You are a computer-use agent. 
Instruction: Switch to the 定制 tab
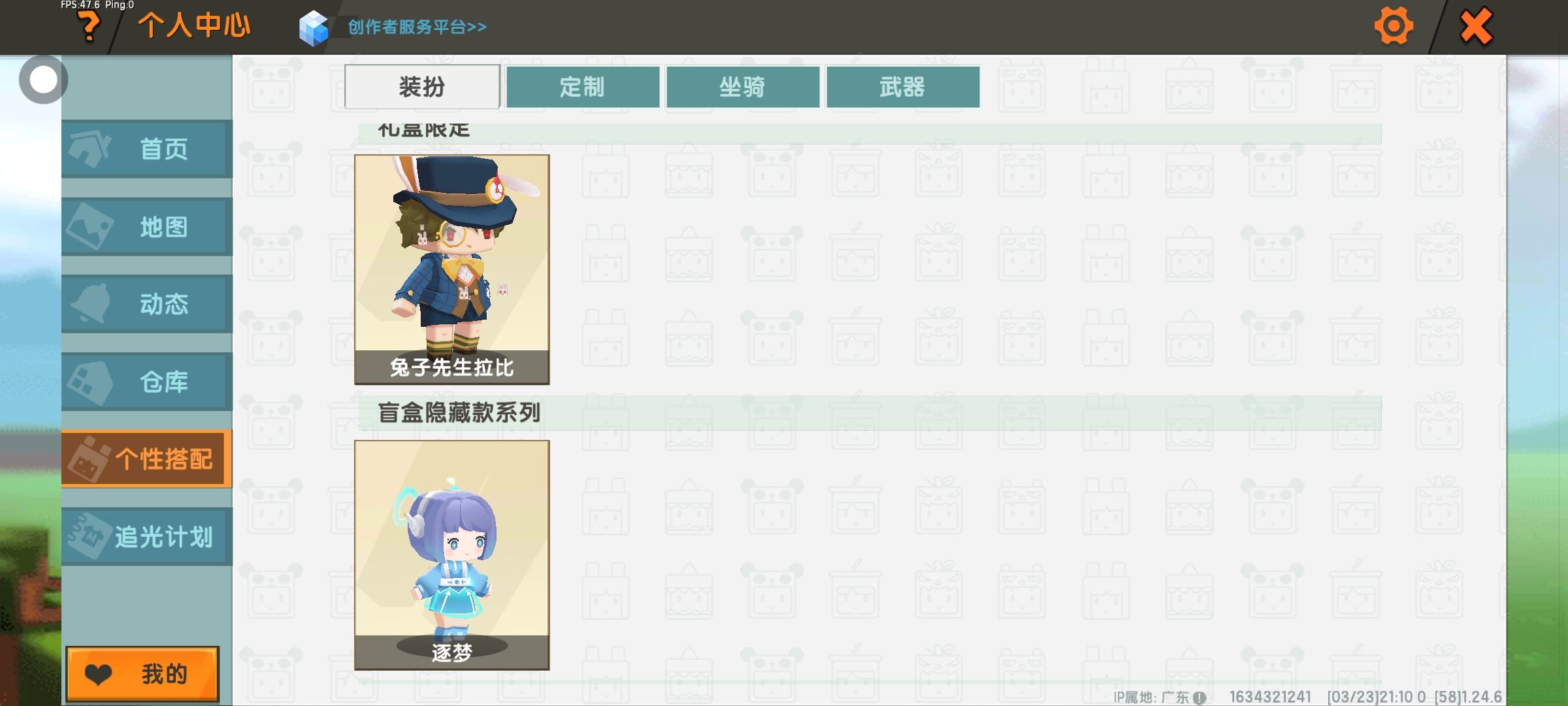pos(582,86)
